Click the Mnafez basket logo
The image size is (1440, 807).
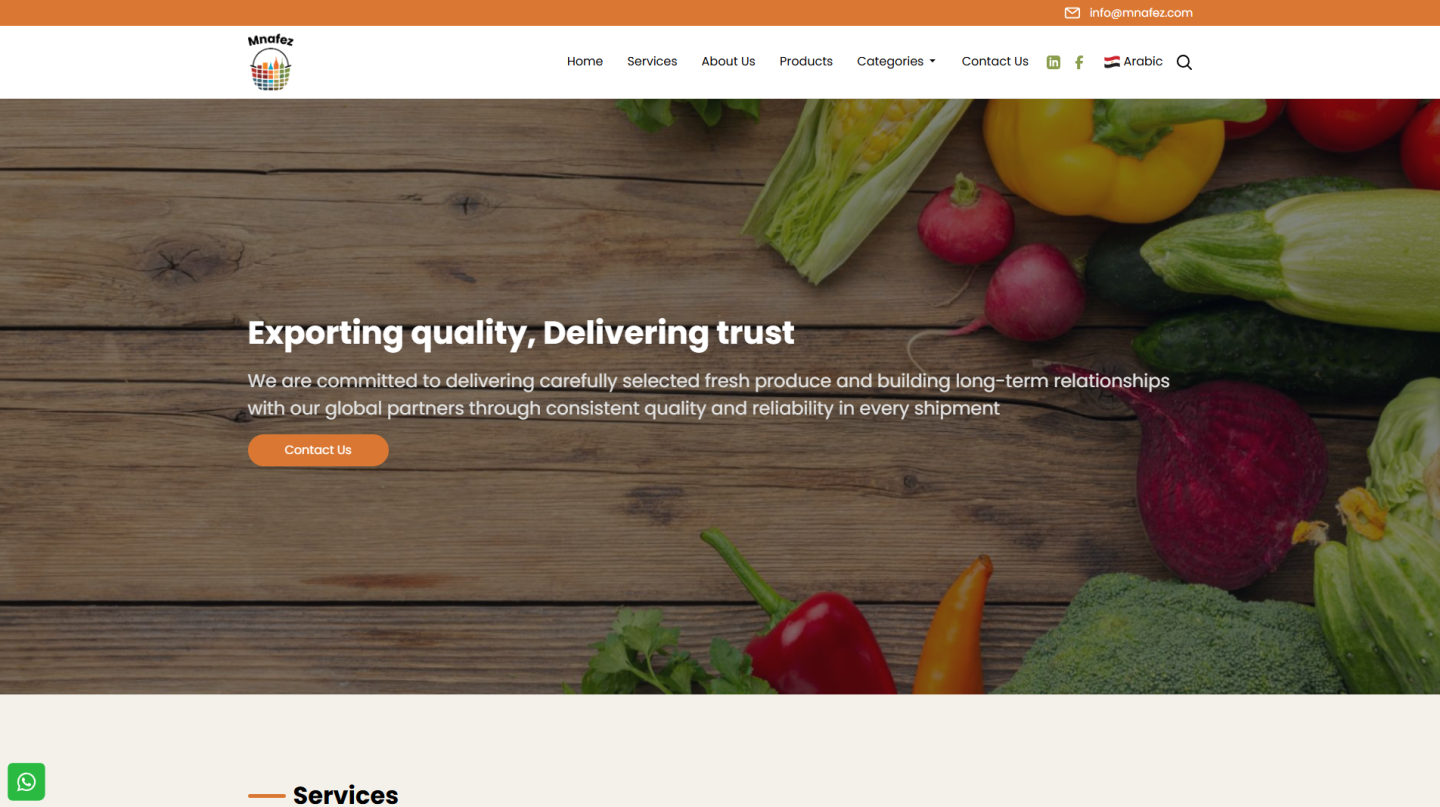[270, 62]
